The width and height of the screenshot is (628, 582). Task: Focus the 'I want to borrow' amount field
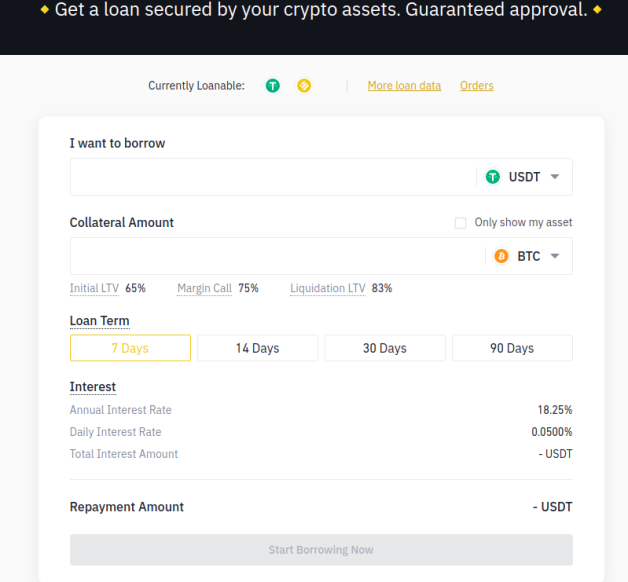point(272,177)
